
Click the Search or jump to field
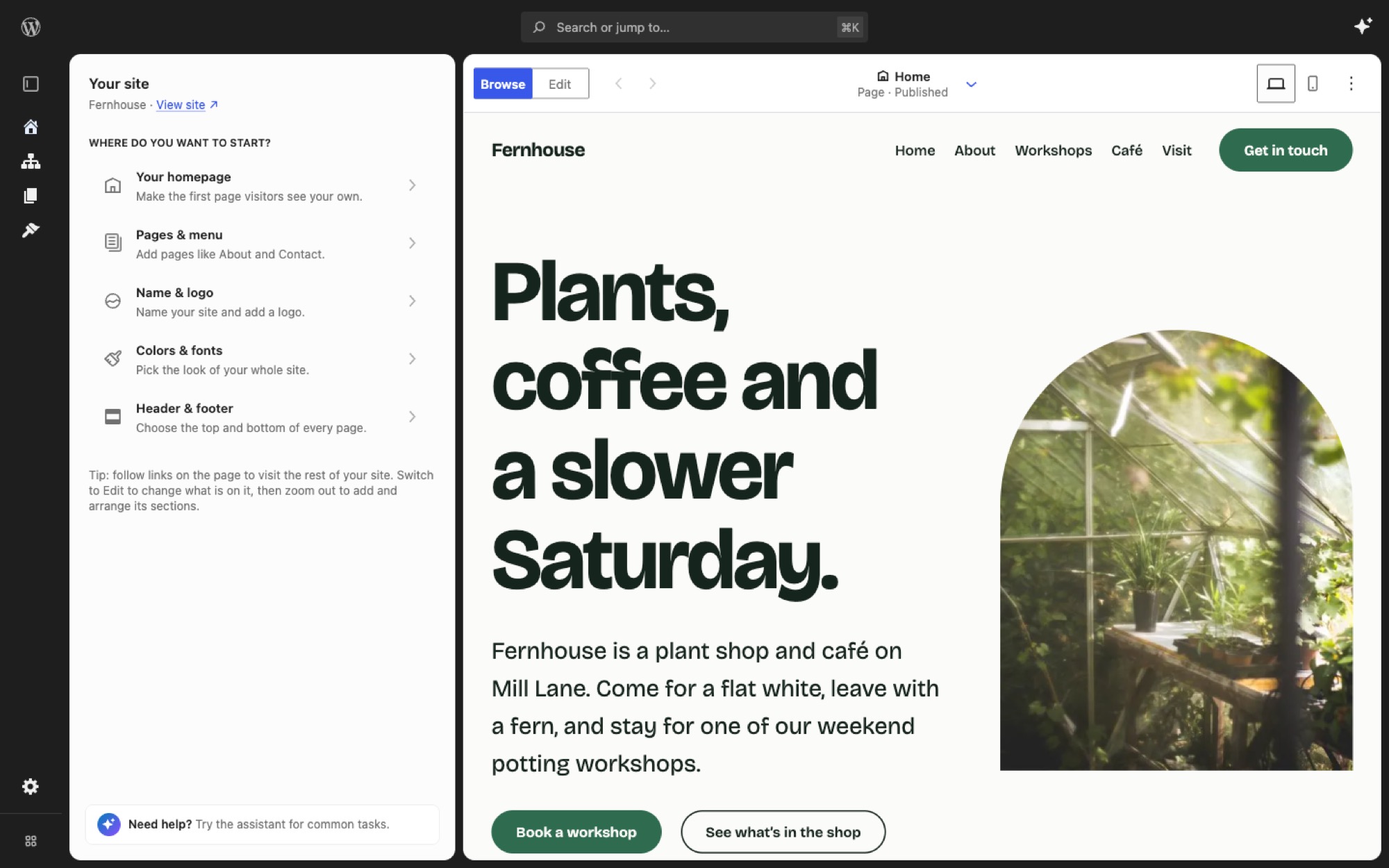694,27
